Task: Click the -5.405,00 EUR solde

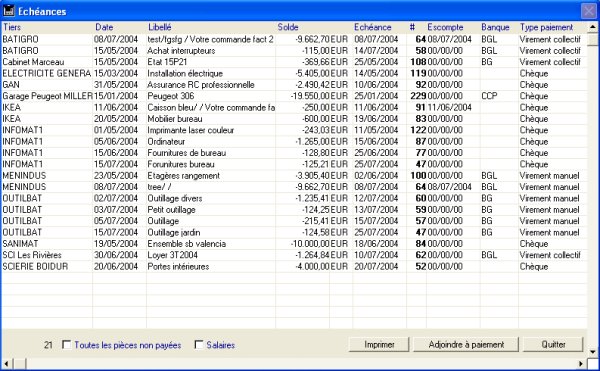Action: pyautogui.click(x=321, y=73)
